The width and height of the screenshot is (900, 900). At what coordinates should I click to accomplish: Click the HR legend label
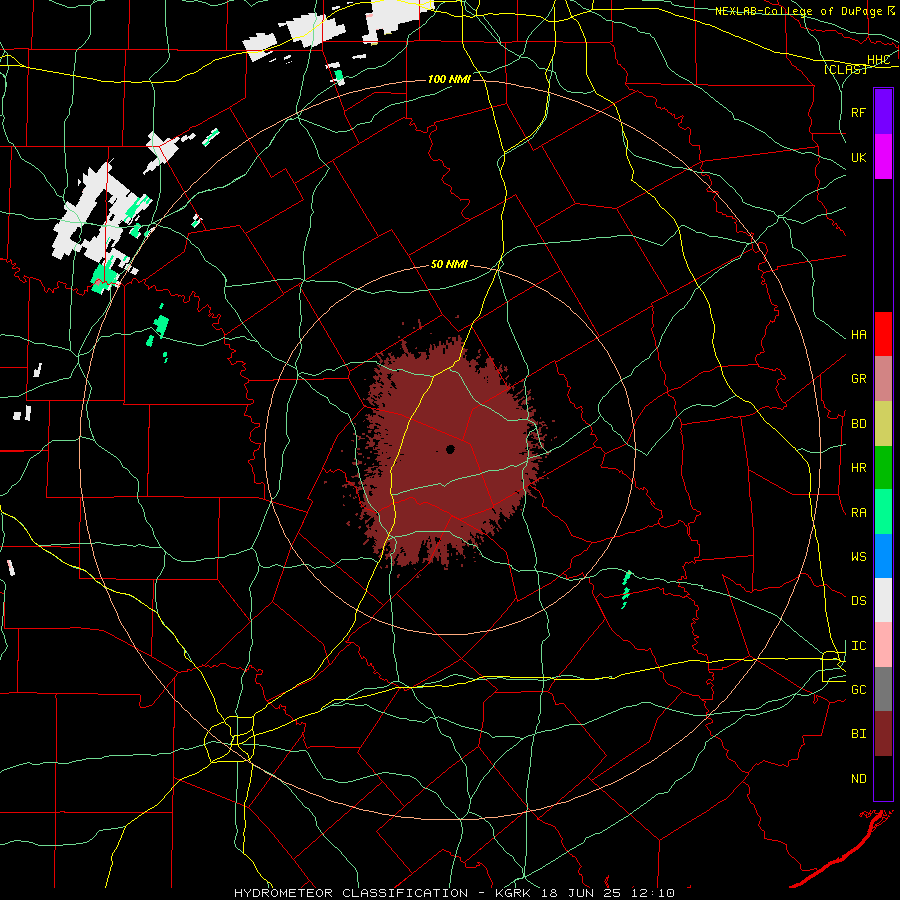coord(859,468)
